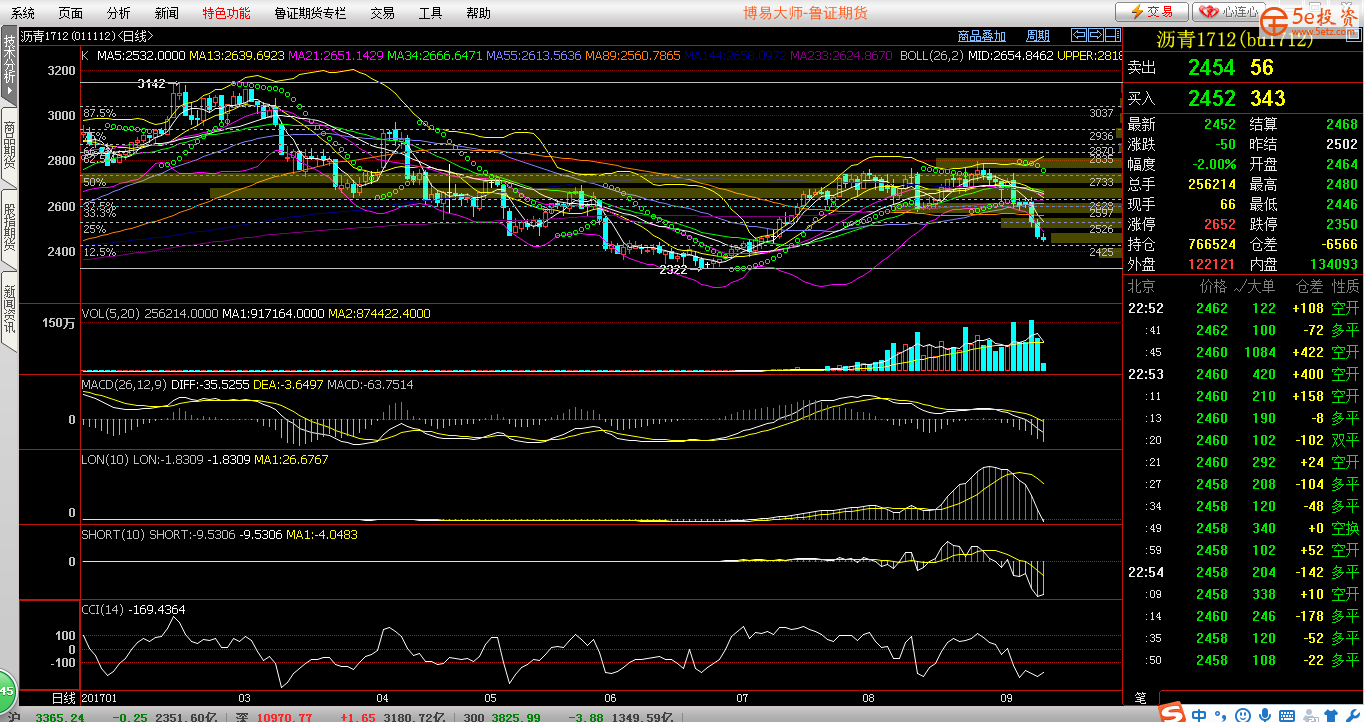1364x722 pixels.
Task: Click the SHORT(10) indicator label
Action: pyautogui.click(x=113, y=535)
